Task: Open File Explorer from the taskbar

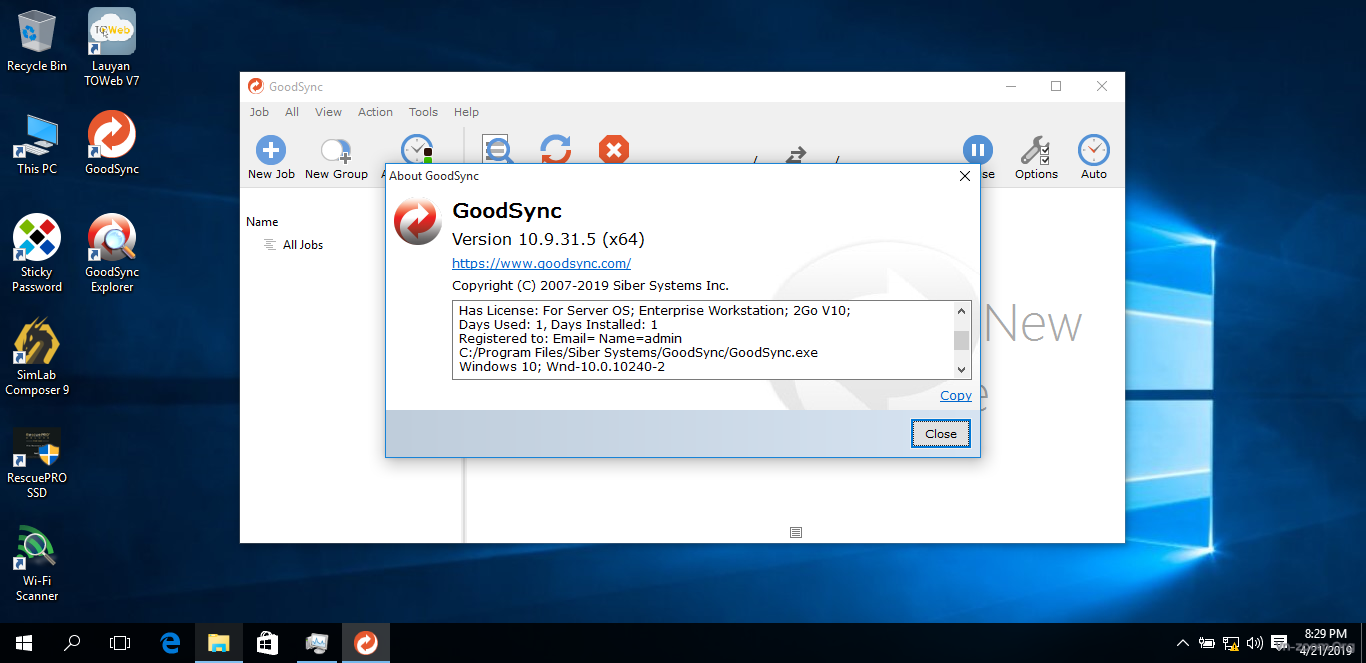Action: pos(218,643)
